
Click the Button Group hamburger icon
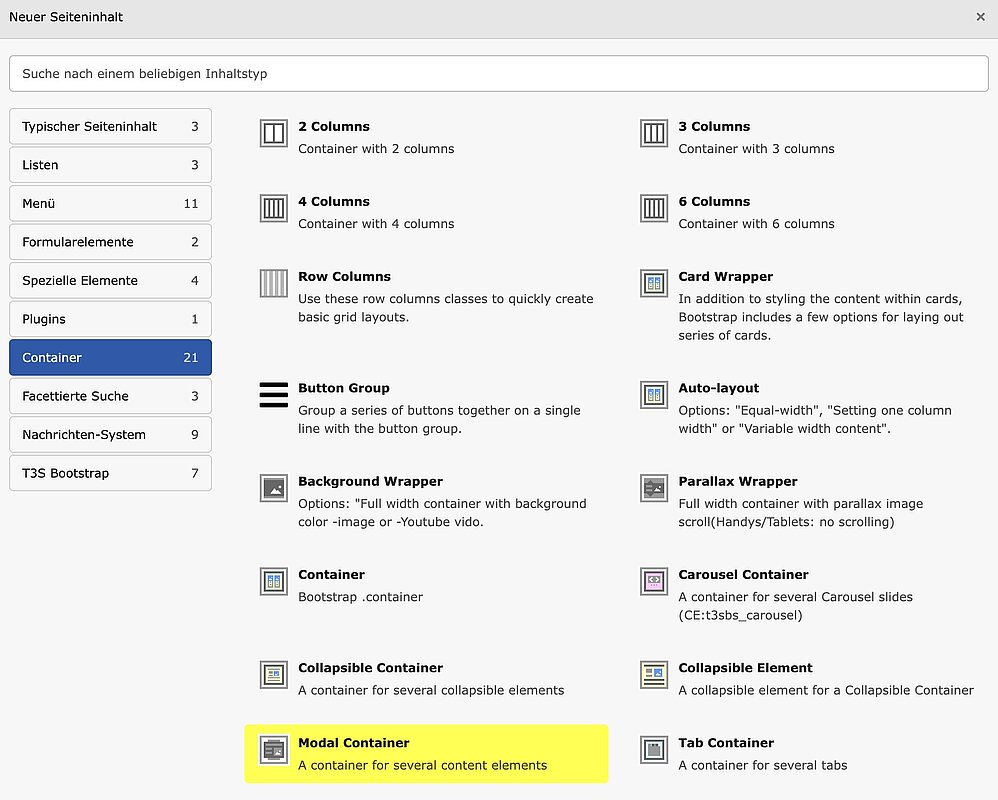pyautogui.click(x=273, y=395)
